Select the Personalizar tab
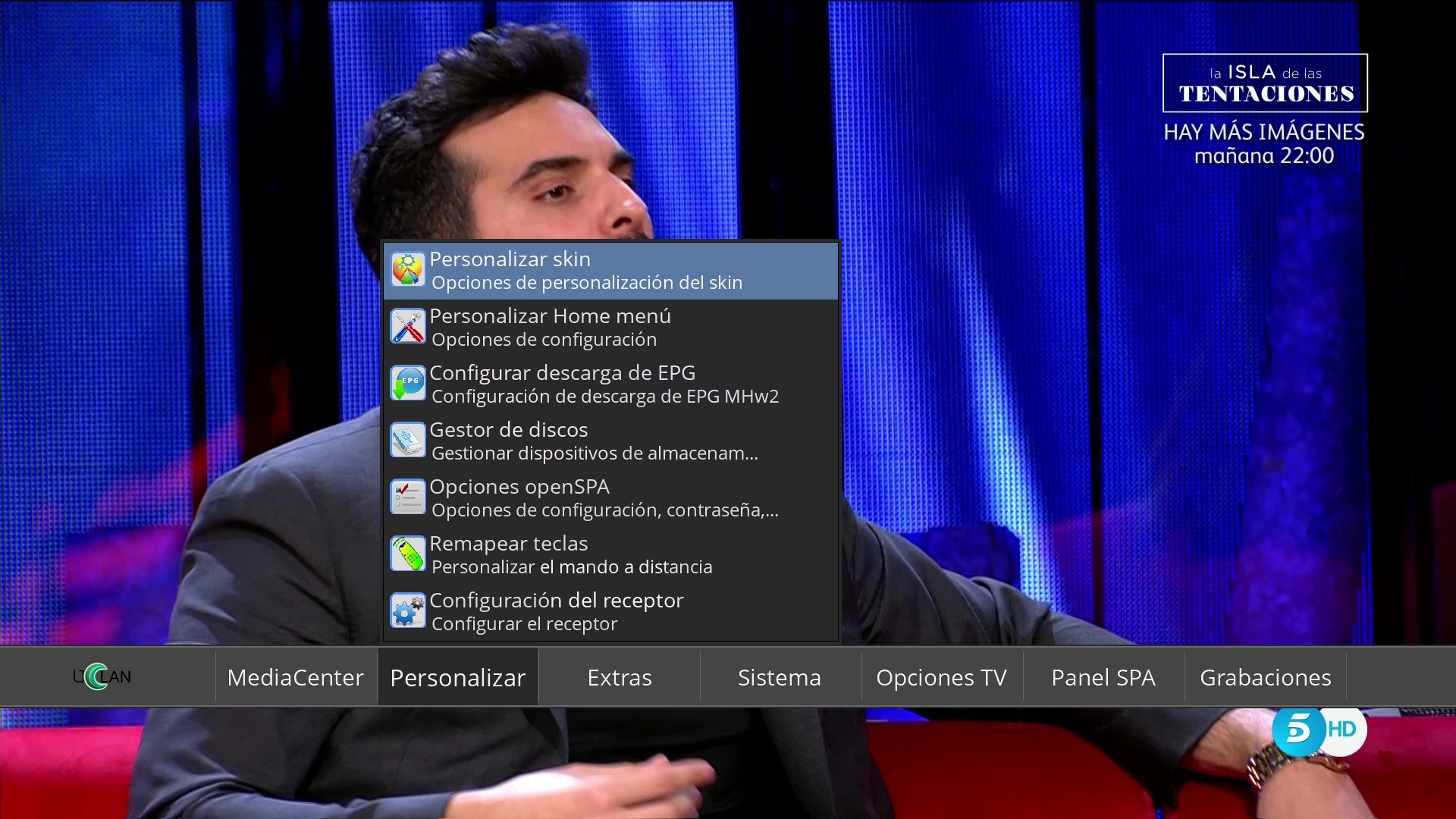This screenshot has height=819, width=1456. (457, 677)
